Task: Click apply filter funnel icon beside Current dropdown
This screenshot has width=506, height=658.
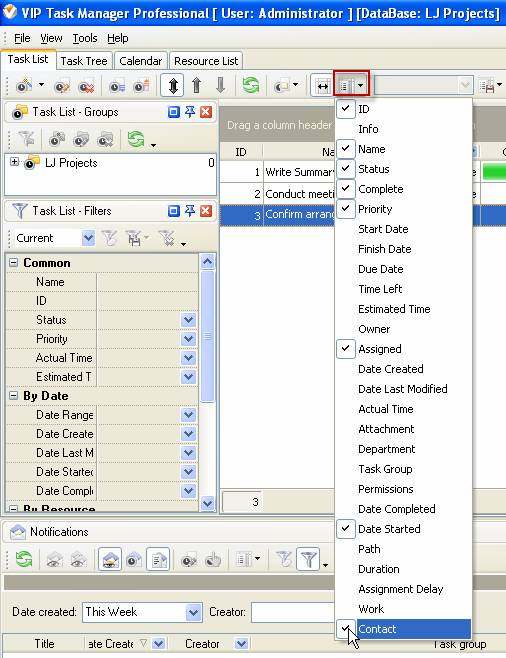Action: [x=110, y=238]
